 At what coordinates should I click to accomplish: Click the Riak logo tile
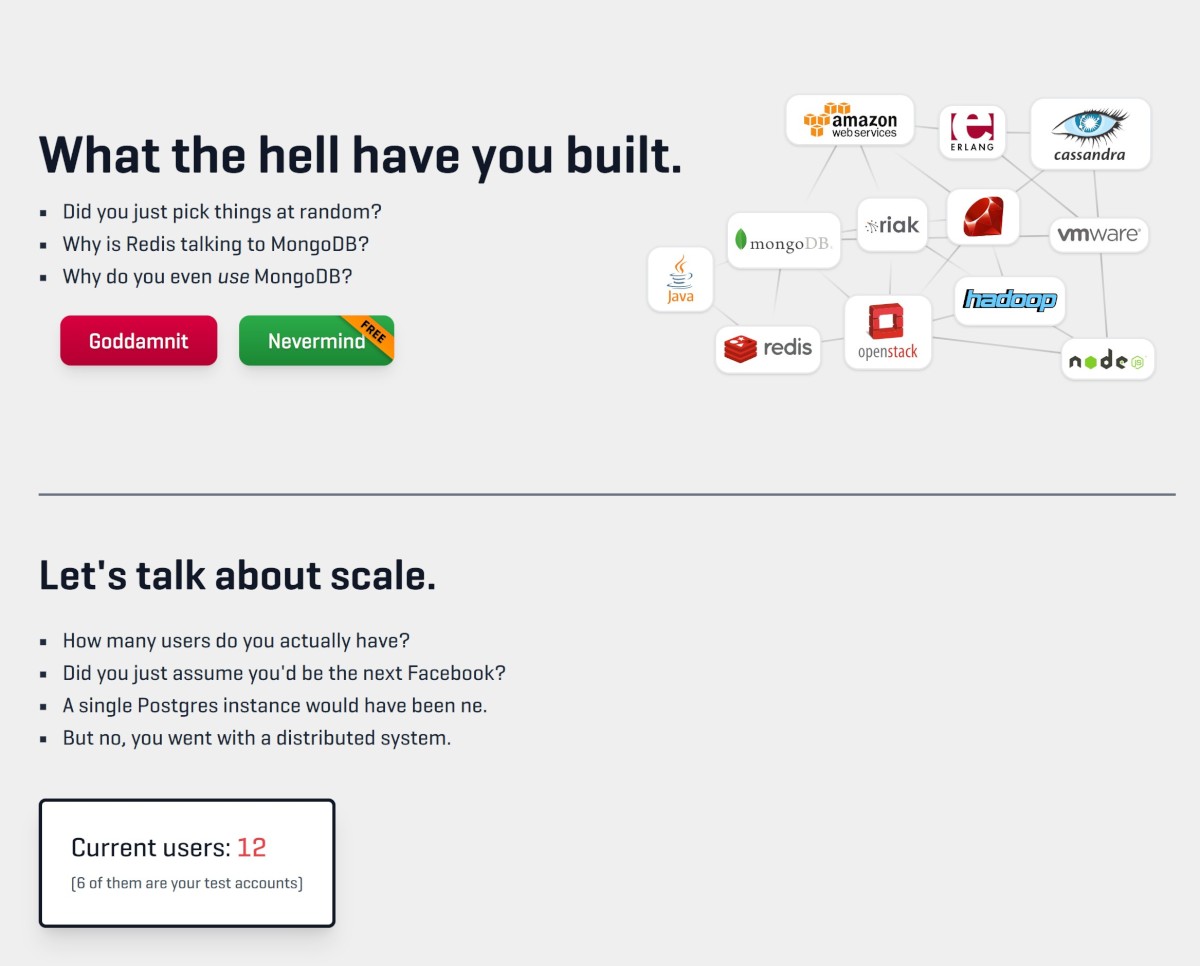tap(892, 225)
